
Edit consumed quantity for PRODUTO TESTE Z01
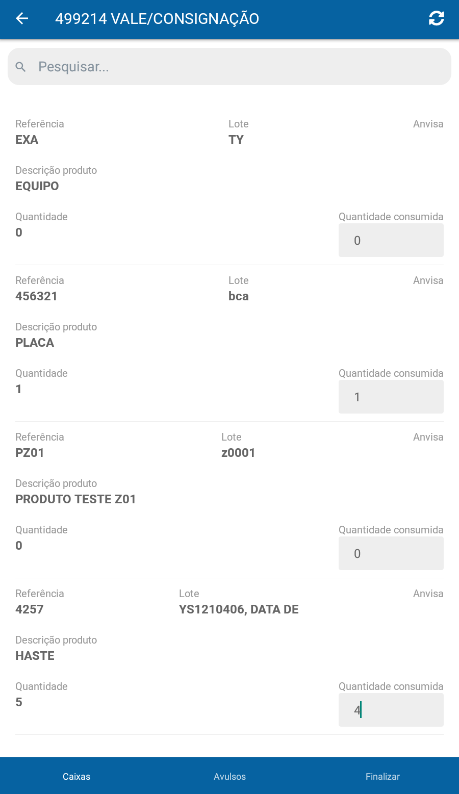coord(391,553)
